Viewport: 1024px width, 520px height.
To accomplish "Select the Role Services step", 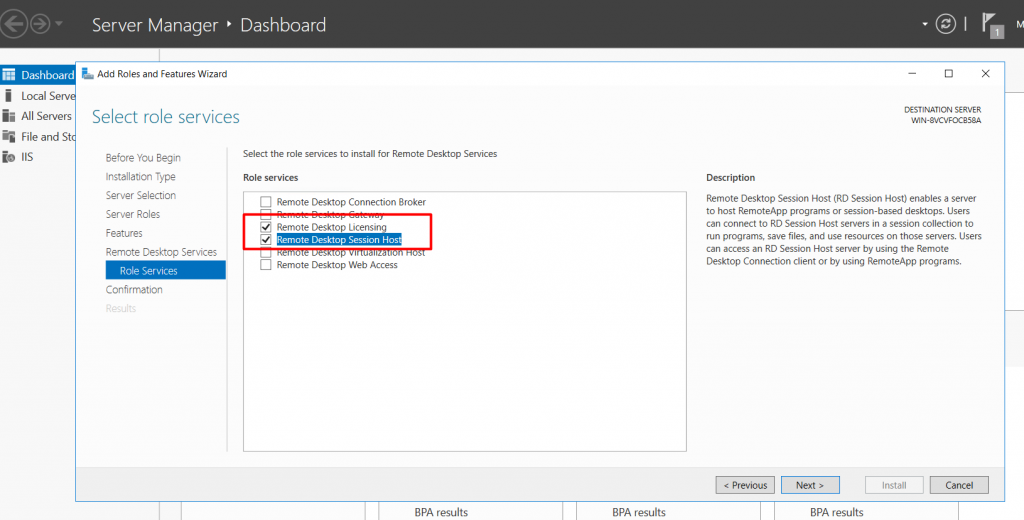I will [166, 270].
